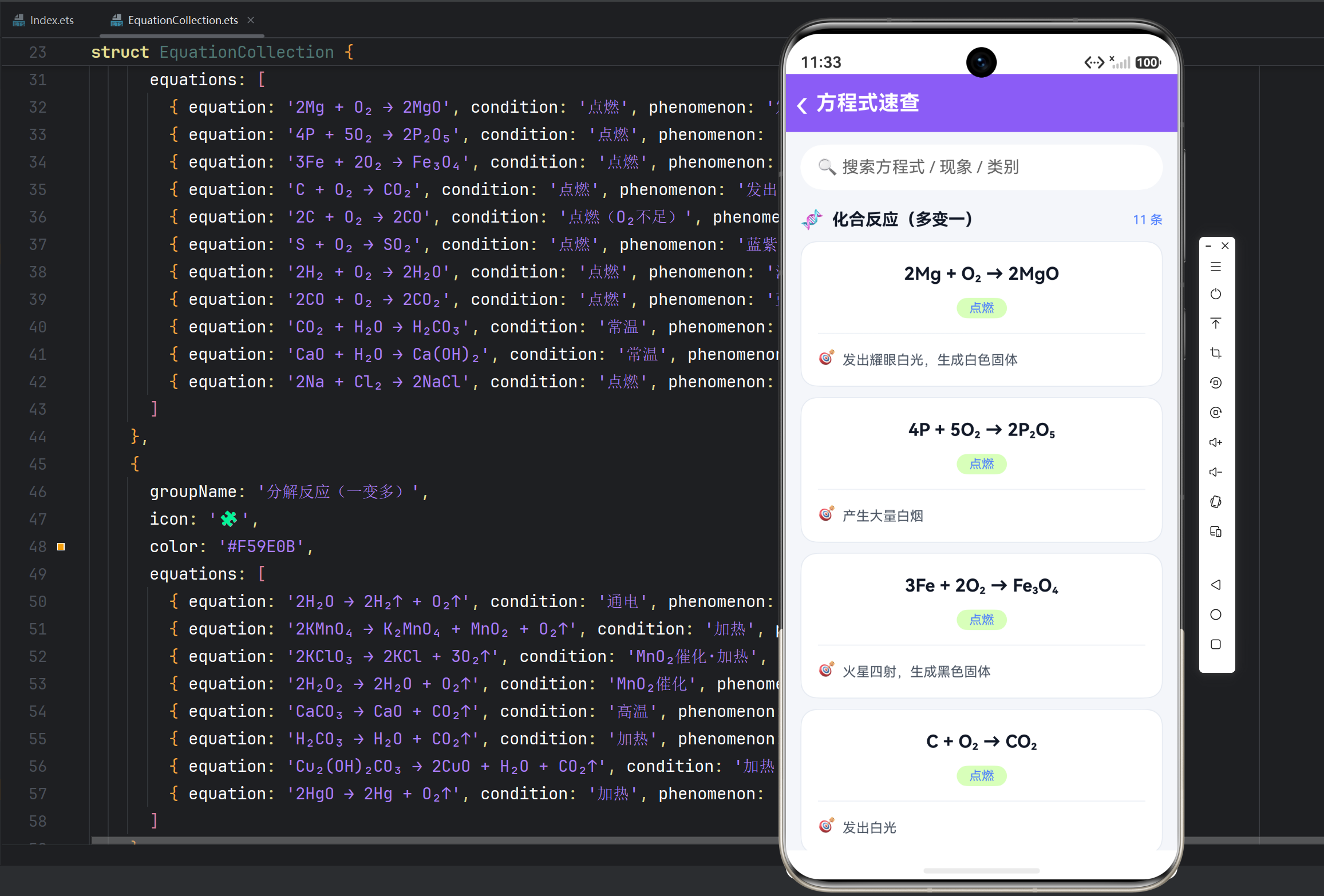Click the '2Na + Cl₂ → 2NaCl' string on line 42
The height and width of the screenshot is (896, 1324).
point(378,382)
